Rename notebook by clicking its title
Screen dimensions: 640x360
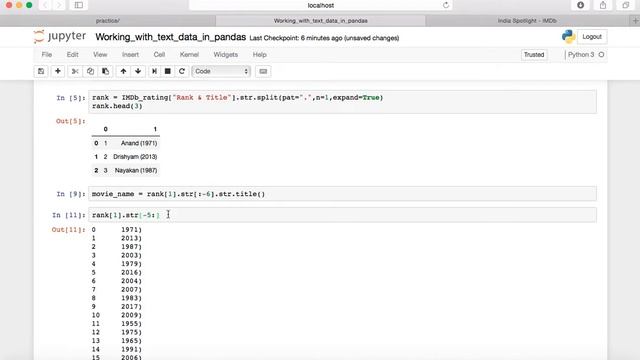pos(171,37)
